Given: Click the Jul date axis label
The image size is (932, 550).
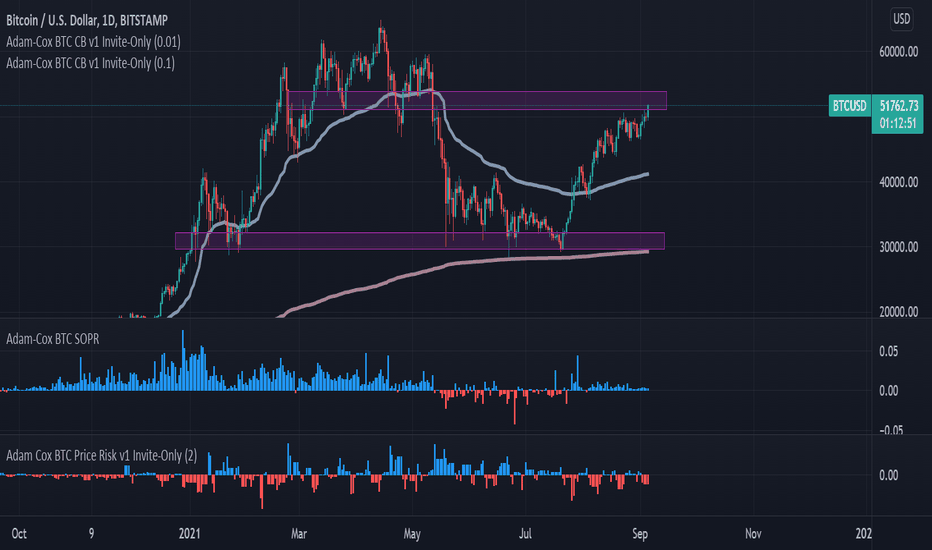Looking at the screenshot, I should (x=525, y=533).
